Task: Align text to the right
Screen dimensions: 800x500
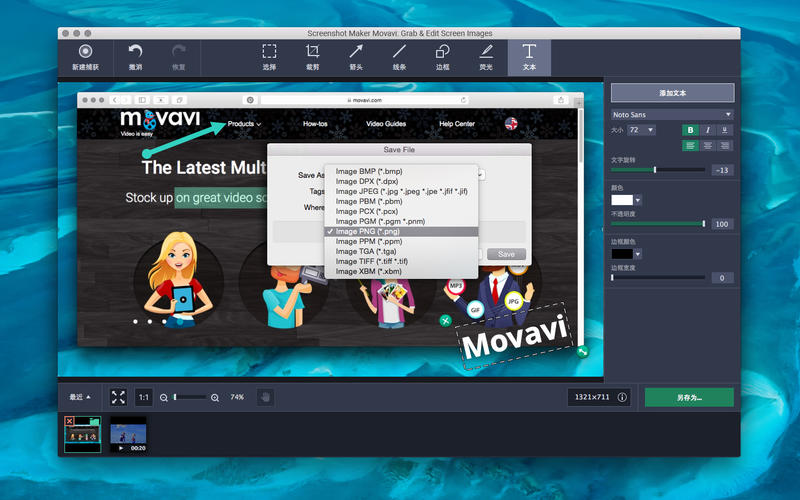Action: [x=724, y=146]
